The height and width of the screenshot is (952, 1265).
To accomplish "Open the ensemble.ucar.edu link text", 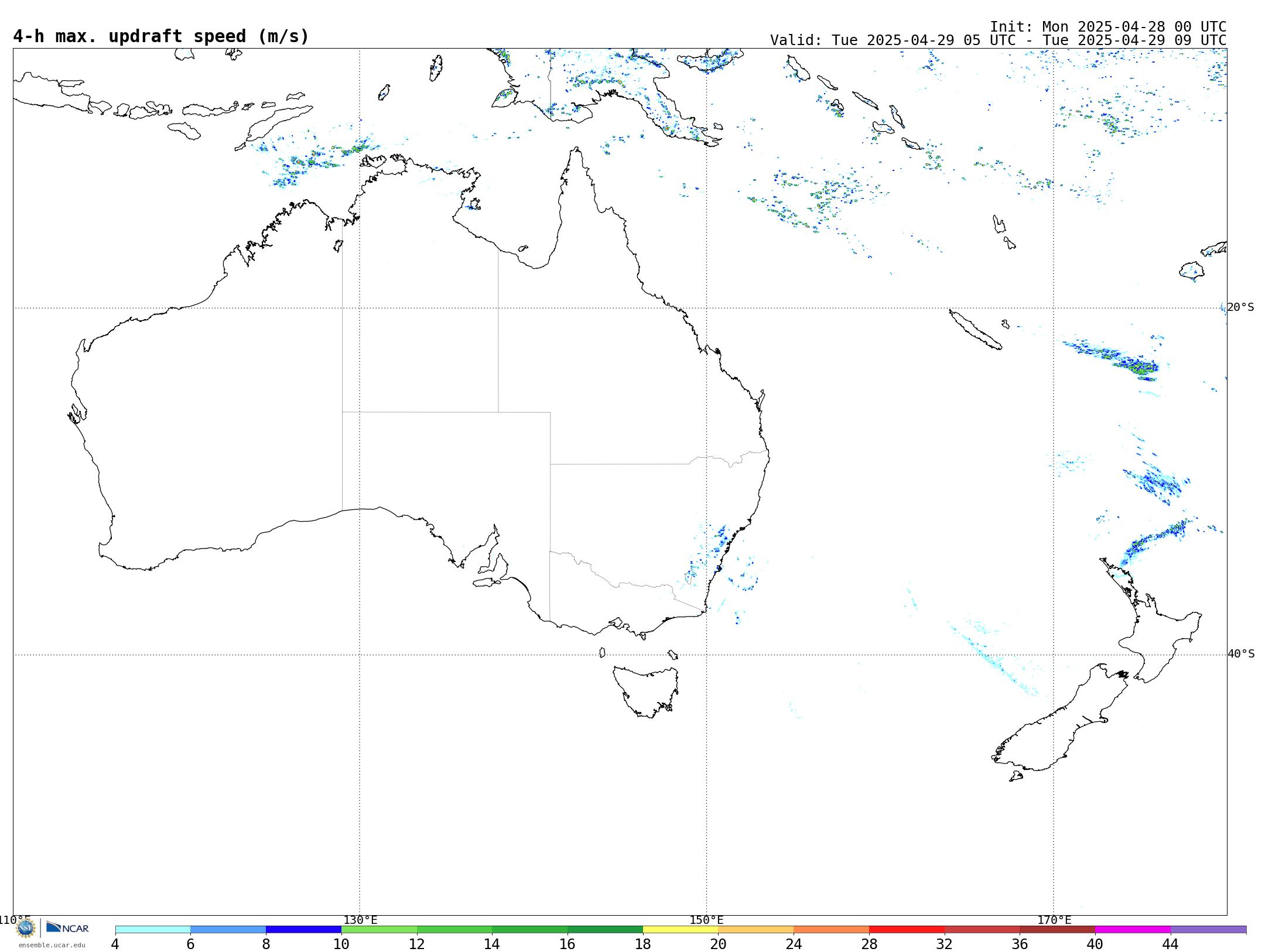I will 52,945.
